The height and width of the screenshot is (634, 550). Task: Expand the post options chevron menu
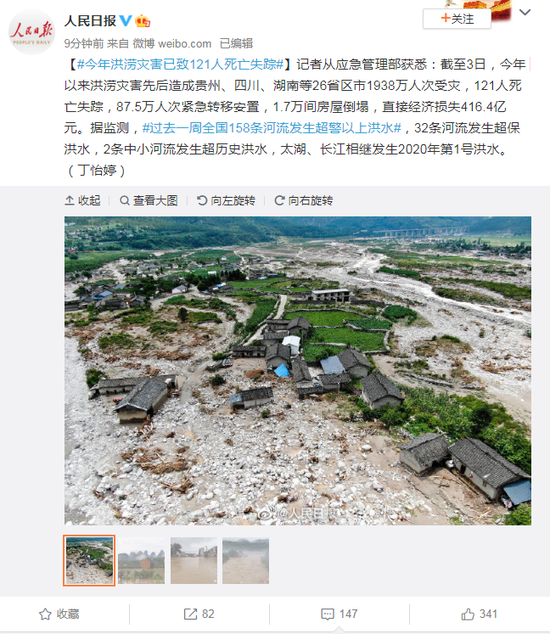coord(525,13)
